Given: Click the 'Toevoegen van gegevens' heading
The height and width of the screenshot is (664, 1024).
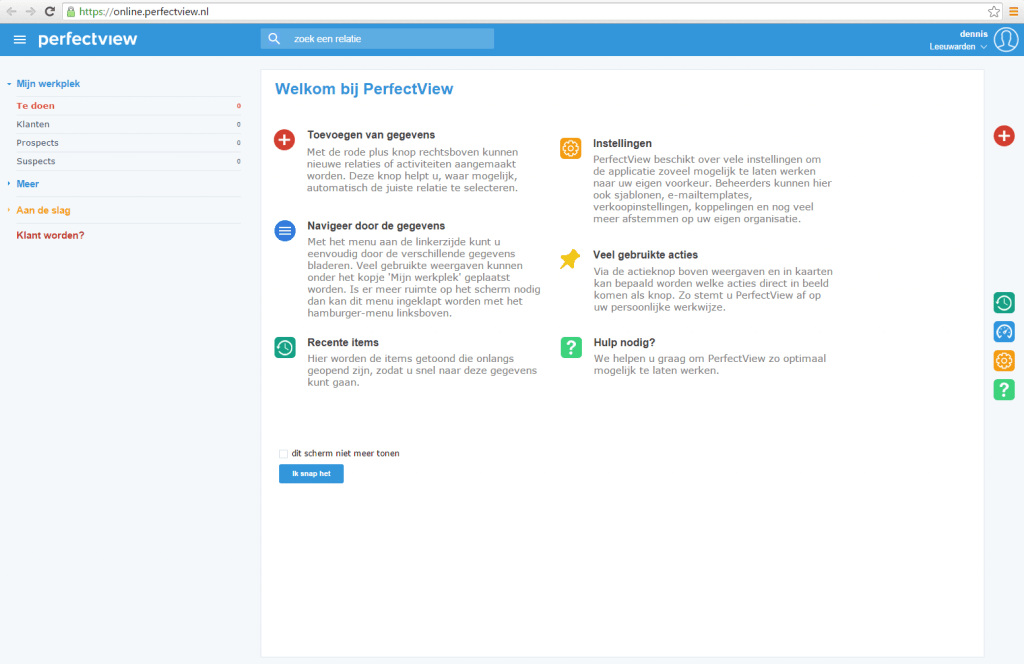Looking at the screenshot, I should [x=371, y=135].
